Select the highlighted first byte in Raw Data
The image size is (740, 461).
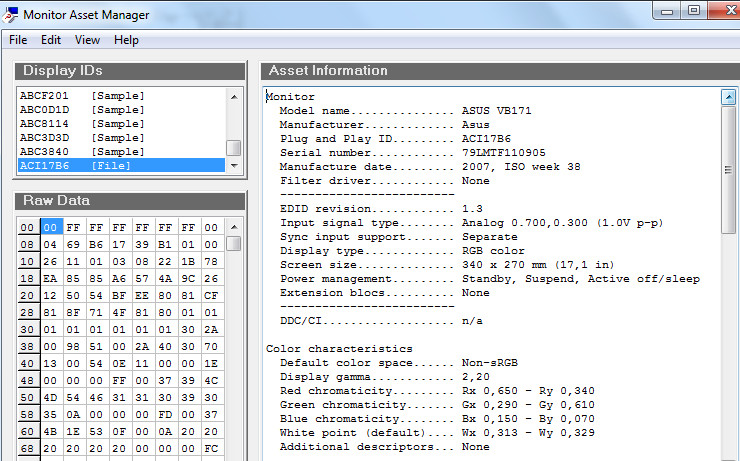pos(52,228)
